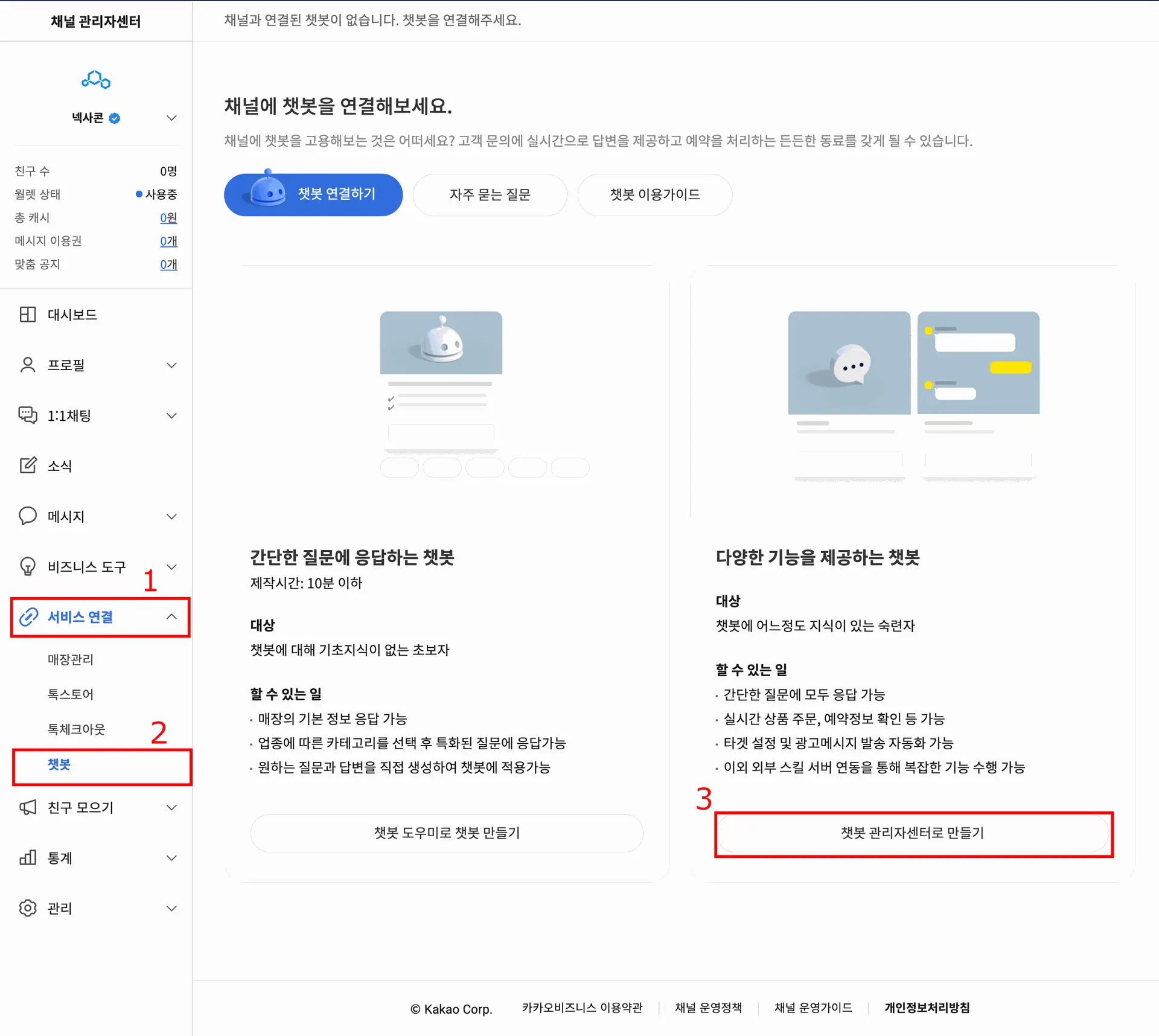Click the 간단한 질문에 응답하는 챗봇 heading
Image resolution: width=1159 pixels, height=1036 pixels.
pos(352,557)
